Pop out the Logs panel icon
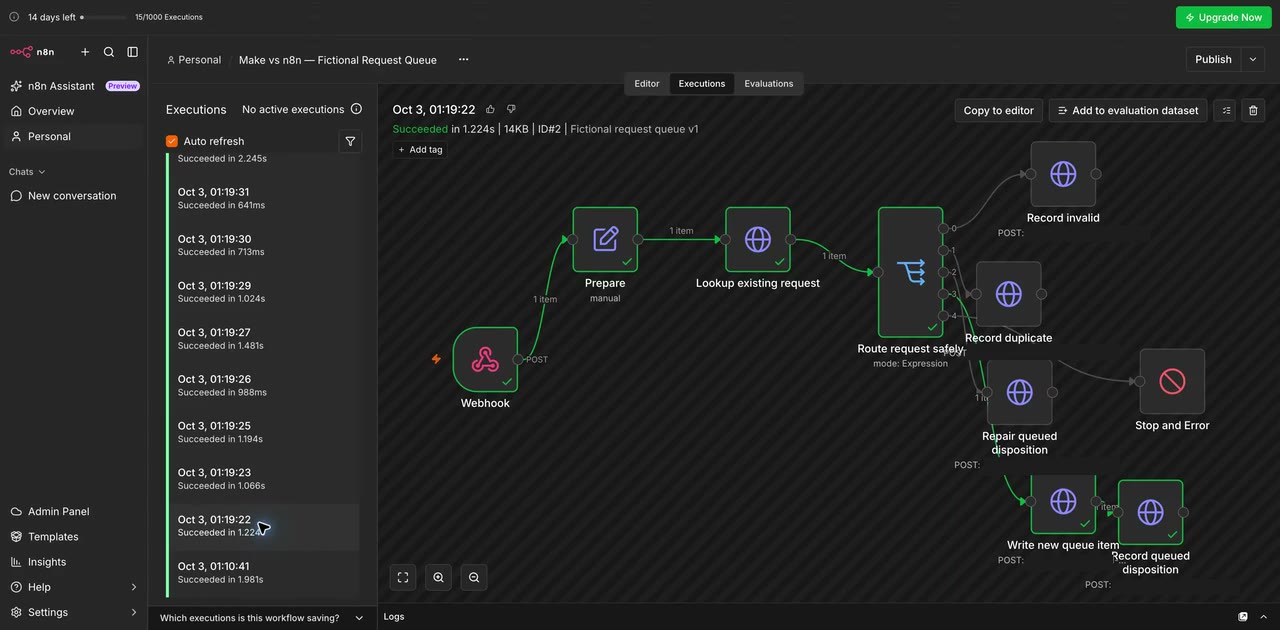Screen dimensions: 1280x630 click(x=1243, y=617)
